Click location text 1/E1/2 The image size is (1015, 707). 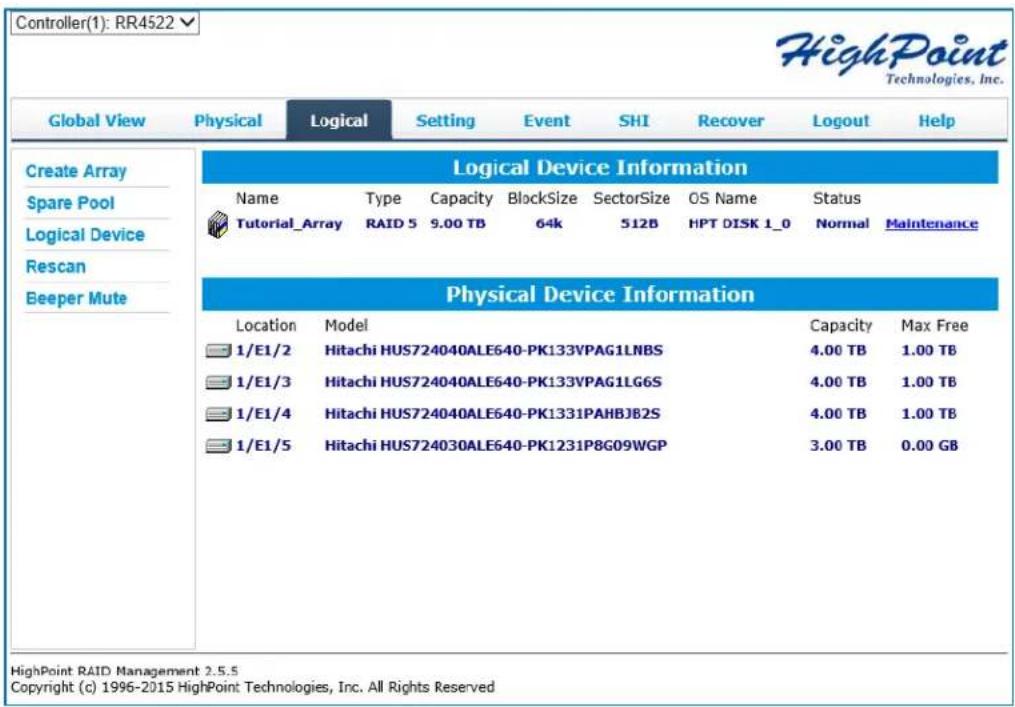coord(263,351)
